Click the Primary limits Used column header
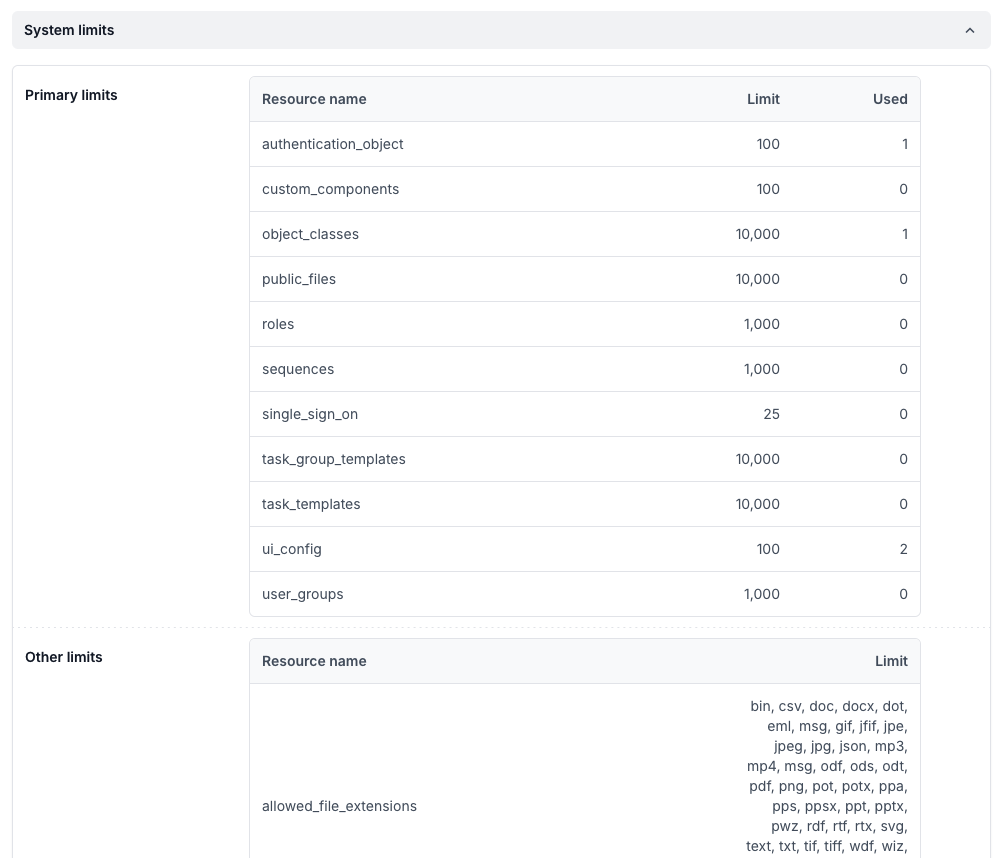The image size is (1002, 858). tap(890, 99)
